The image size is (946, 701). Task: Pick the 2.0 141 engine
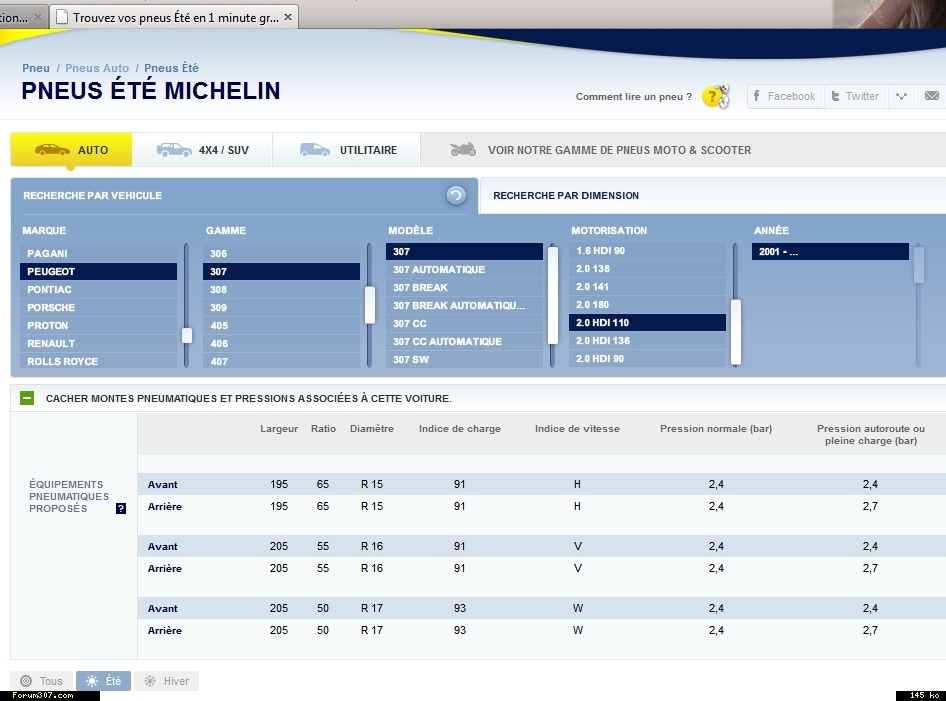[647, 287]
